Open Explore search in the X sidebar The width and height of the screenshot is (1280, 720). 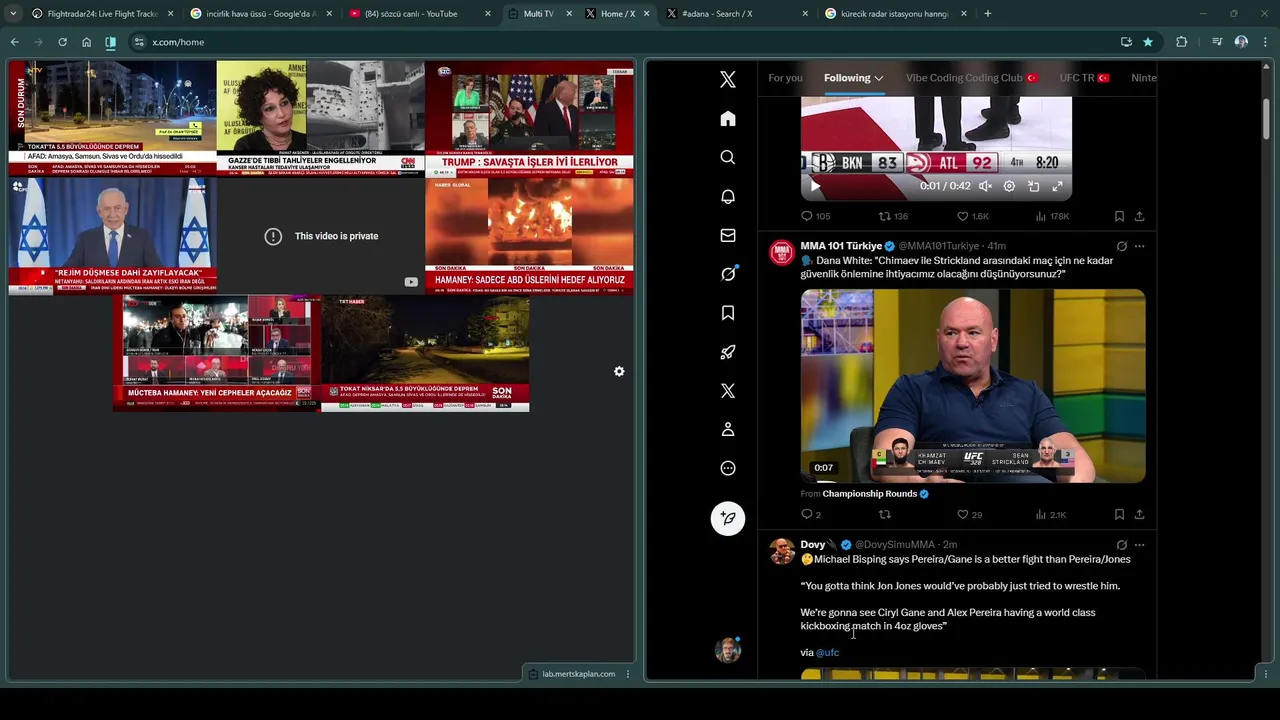[728, 158]
